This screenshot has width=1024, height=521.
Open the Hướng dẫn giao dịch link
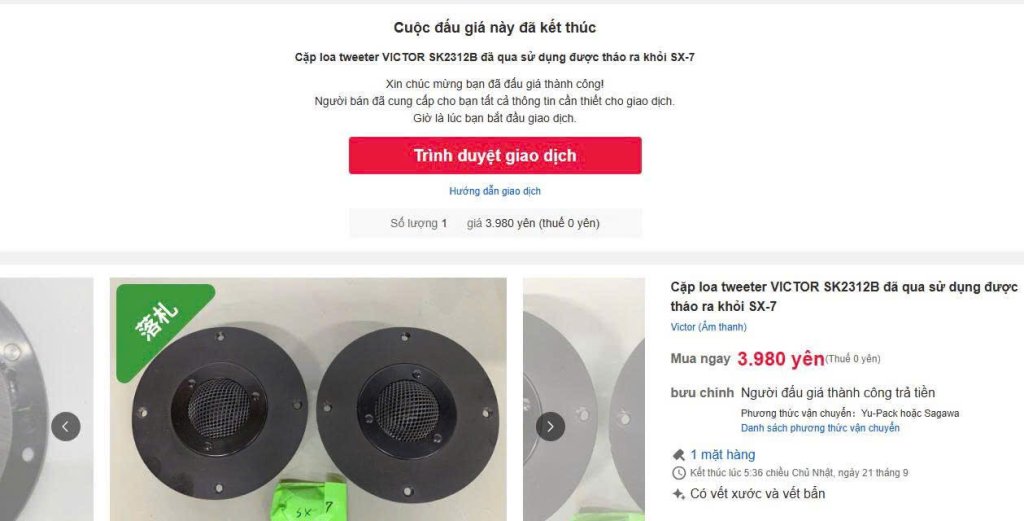click(495, 191)
